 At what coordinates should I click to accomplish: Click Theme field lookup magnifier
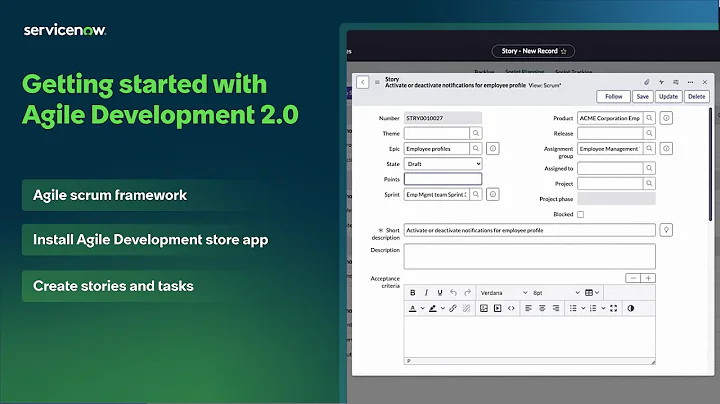coord(476,133)
